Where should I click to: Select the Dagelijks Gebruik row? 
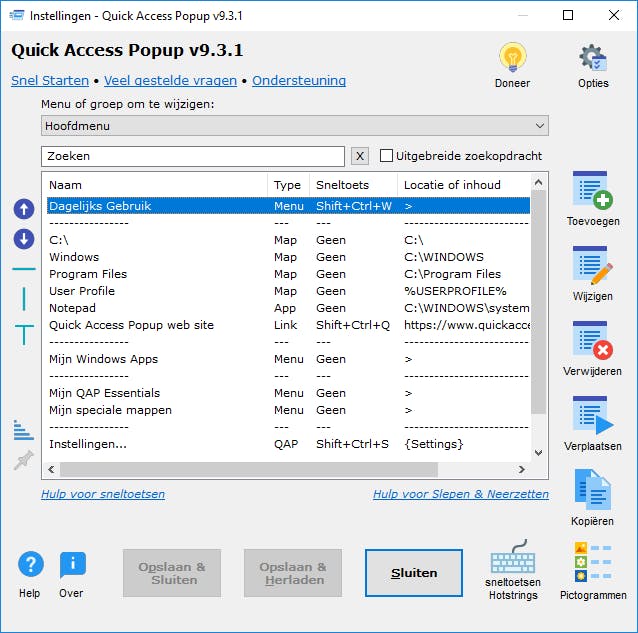click(288, 206)
